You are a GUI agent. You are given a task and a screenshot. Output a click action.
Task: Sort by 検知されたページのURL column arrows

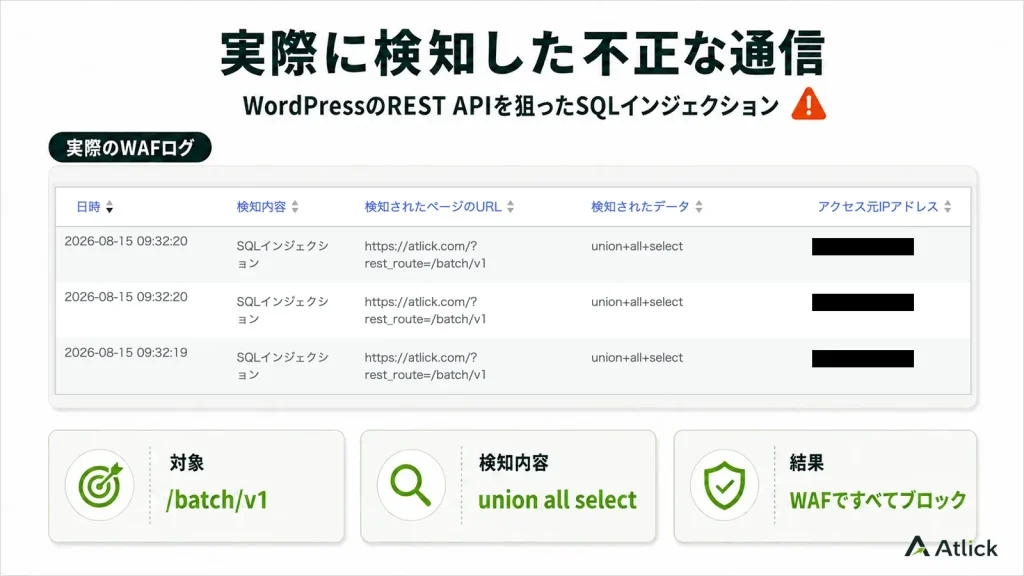point(511,207)
